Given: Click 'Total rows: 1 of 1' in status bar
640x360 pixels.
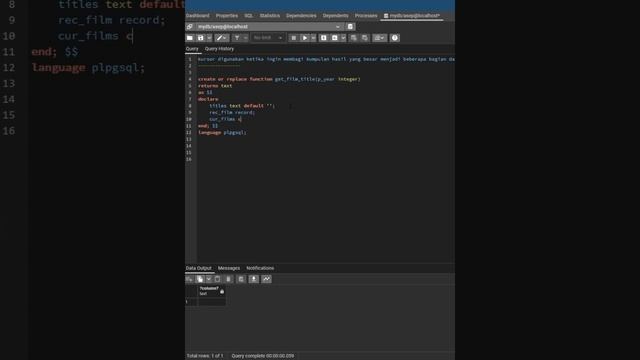Looking at the screenshot, I should point(205,356).
